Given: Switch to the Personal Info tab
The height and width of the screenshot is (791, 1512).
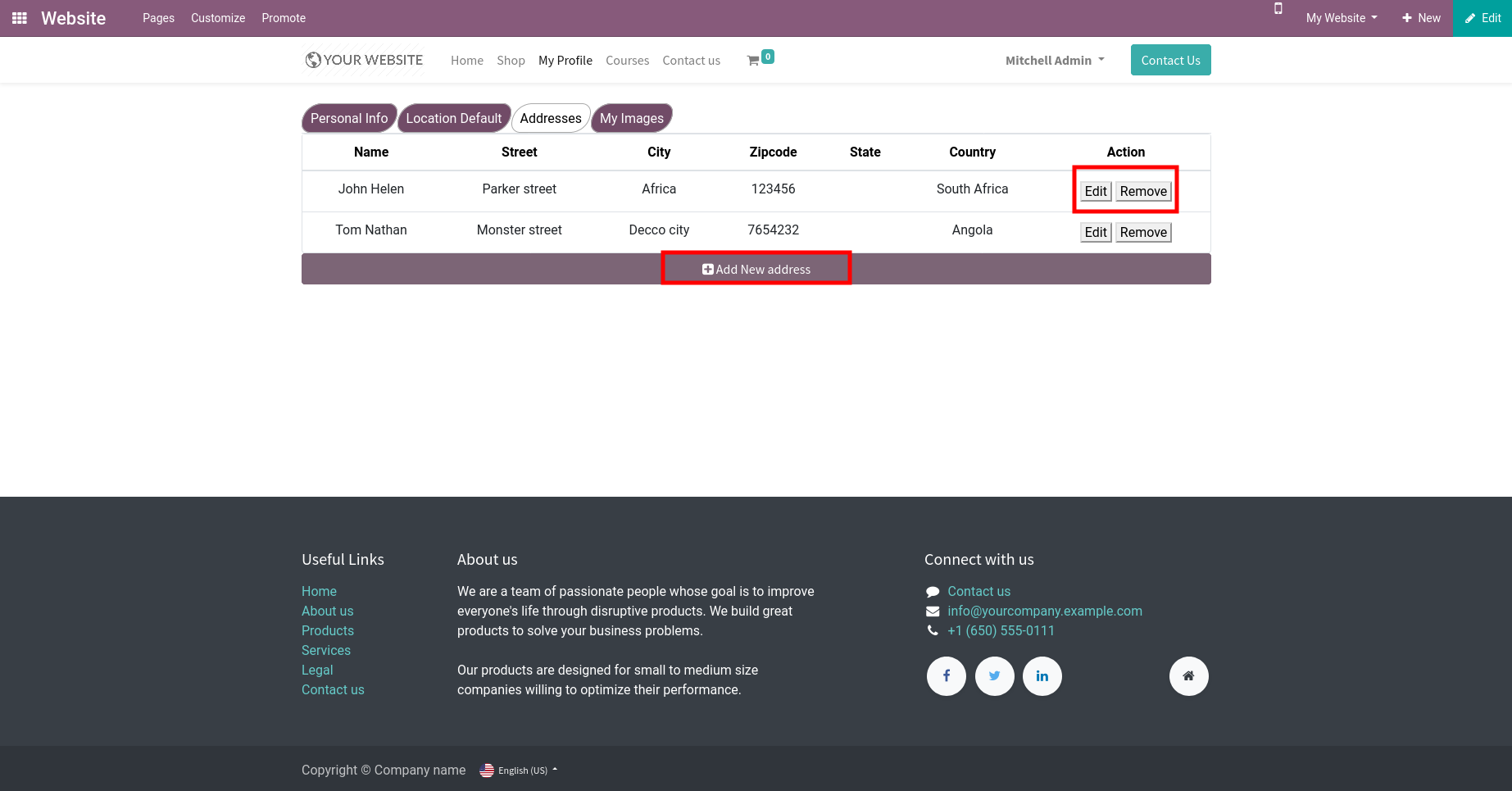Looking at the screenshot, I should 349,118.
